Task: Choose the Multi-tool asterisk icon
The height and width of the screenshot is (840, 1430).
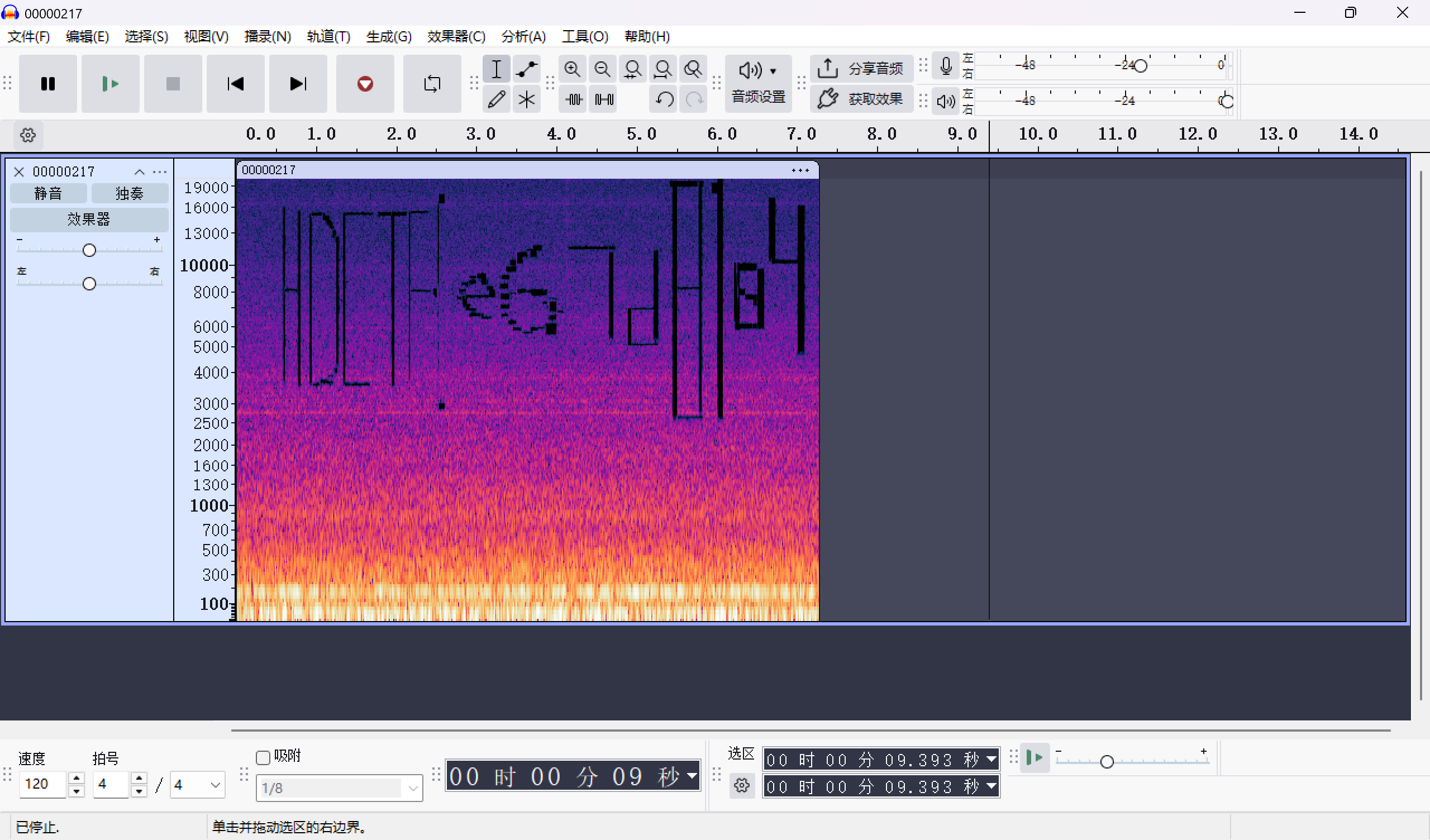Action: tap(526, 99)
